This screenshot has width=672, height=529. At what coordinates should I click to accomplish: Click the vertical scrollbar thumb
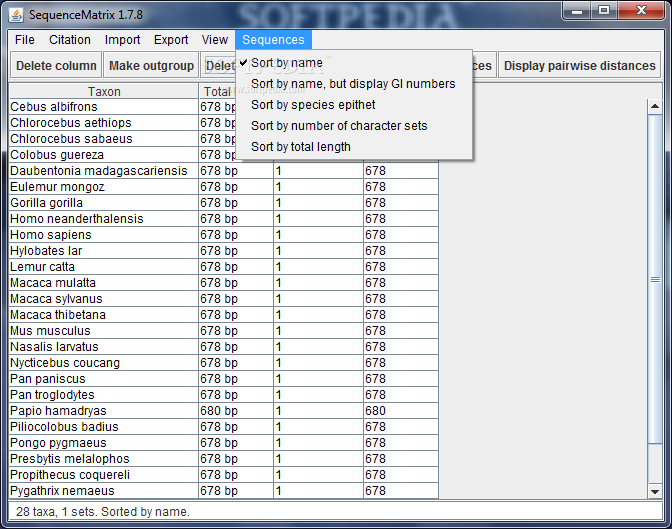(x=655, y=280)
